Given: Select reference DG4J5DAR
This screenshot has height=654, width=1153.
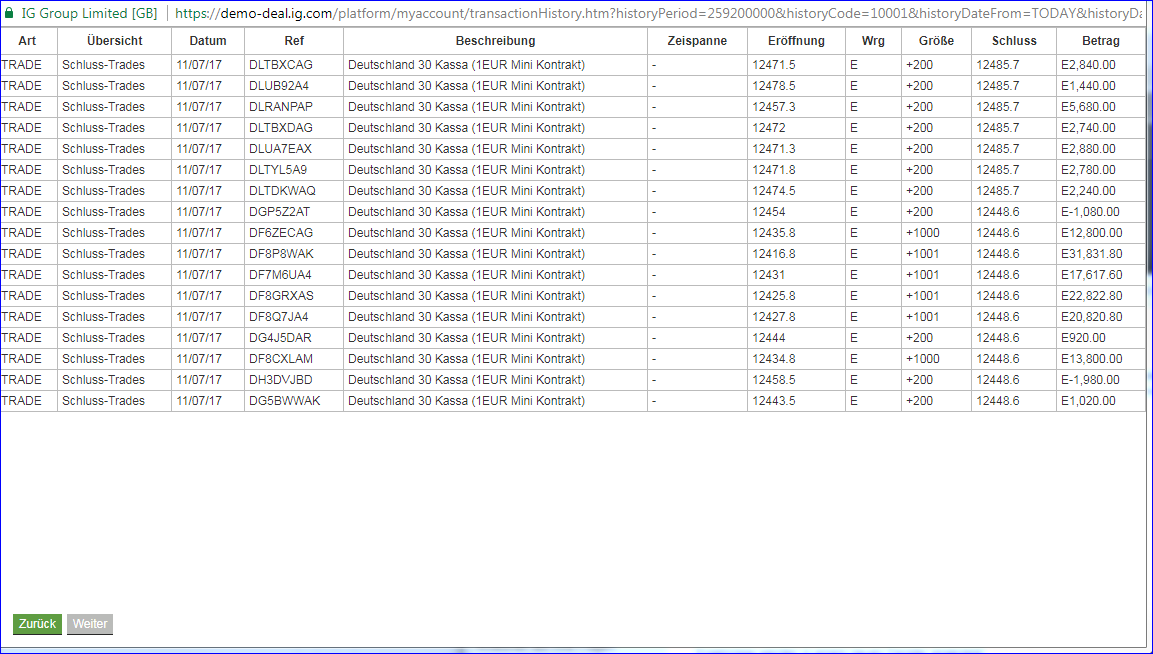Looking at the screenshot, I should pyautogui.click(x=280, y=338).
